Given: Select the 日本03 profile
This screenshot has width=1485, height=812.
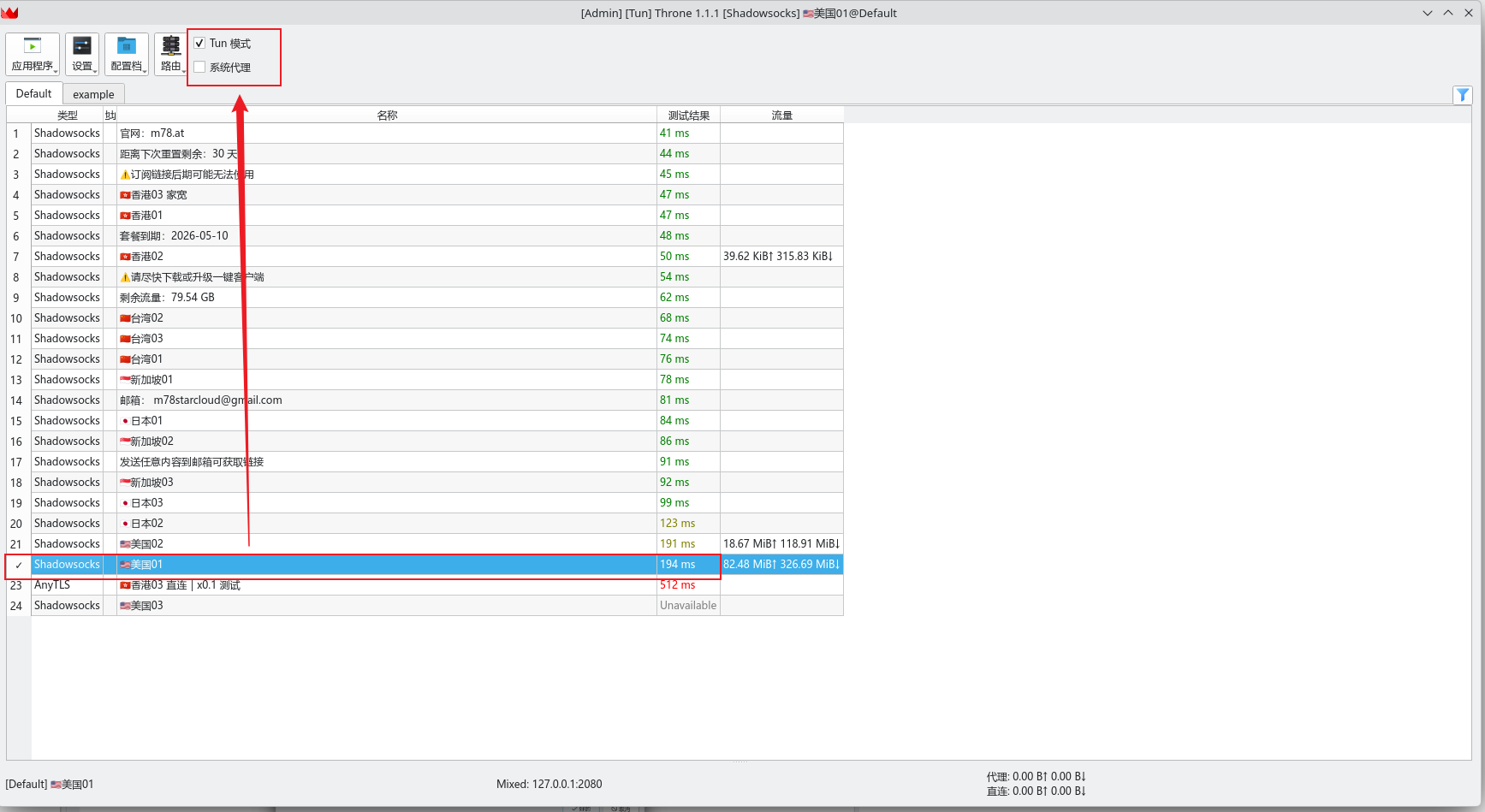Looking at the screenshot, I should [425, 502].
